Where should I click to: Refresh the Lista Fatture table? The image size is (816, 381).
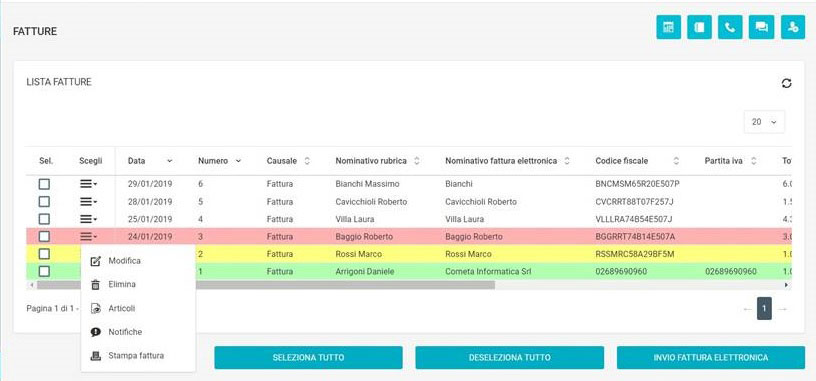(x=786, y=83)
